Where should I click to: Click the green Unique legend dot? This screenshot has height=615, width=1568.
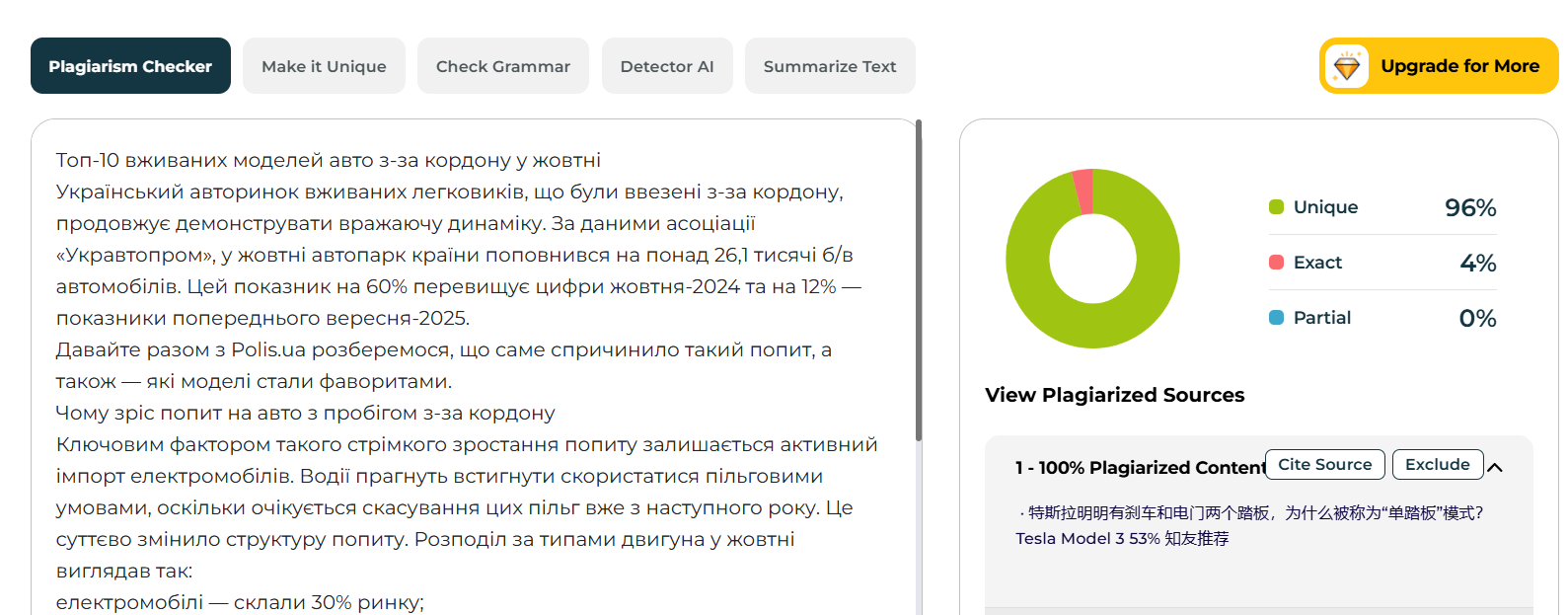point(1276,207)
